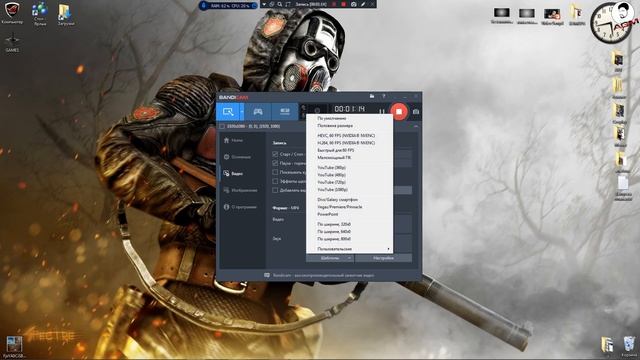Take a screenshot with camera icon

pos(416,111)
